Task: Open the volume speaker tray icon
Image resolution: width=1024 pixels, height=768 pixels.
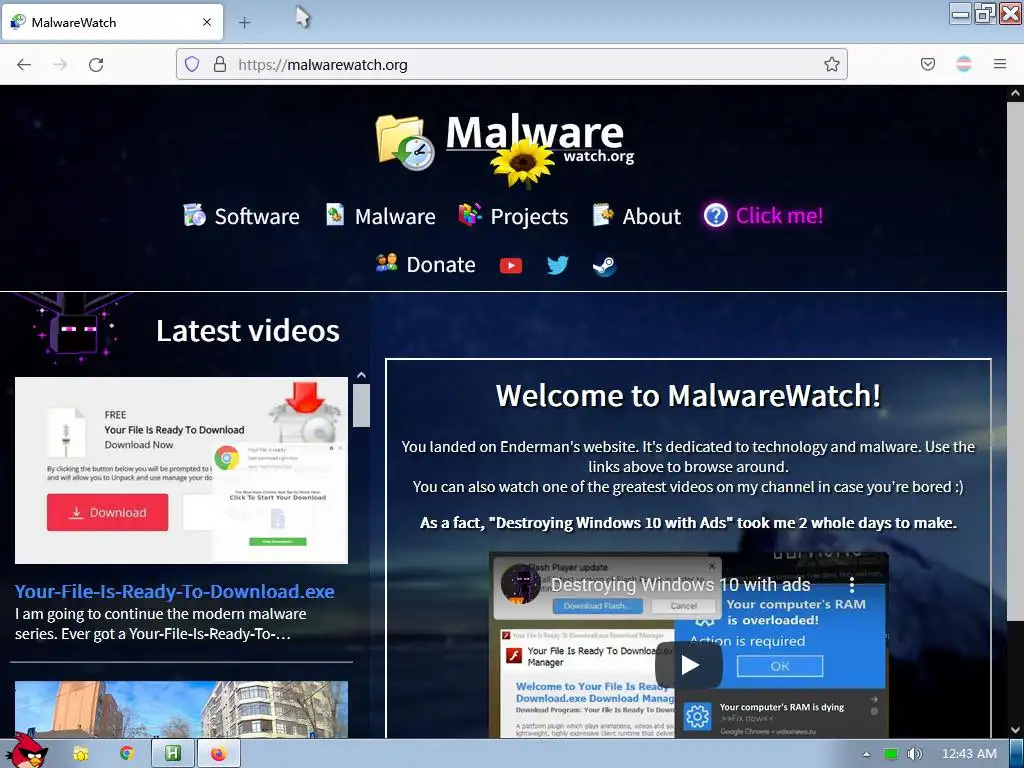Action: tap(915, 754)
